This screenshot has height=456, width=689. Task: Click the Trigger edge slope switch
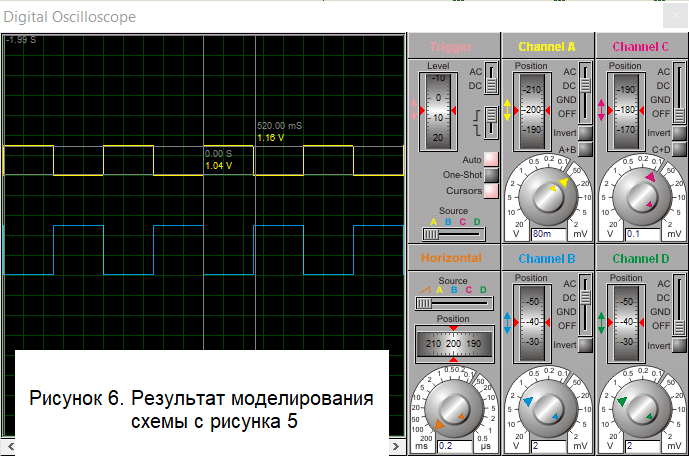click(x=490, y=122)
